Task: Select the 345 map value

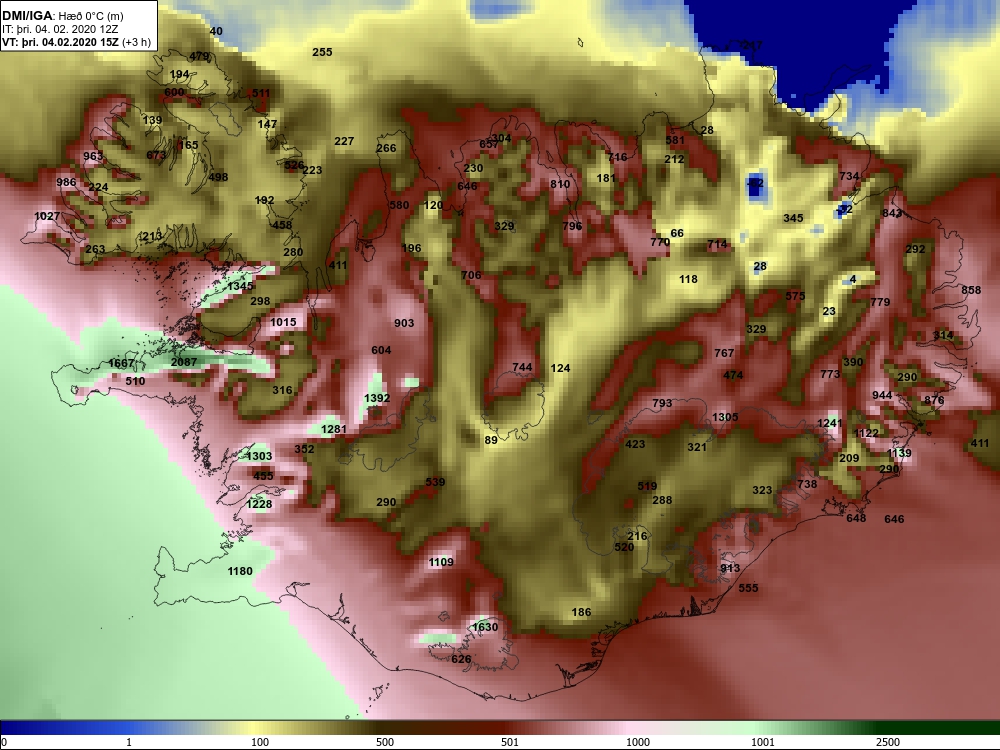Action: coord(793,217)
